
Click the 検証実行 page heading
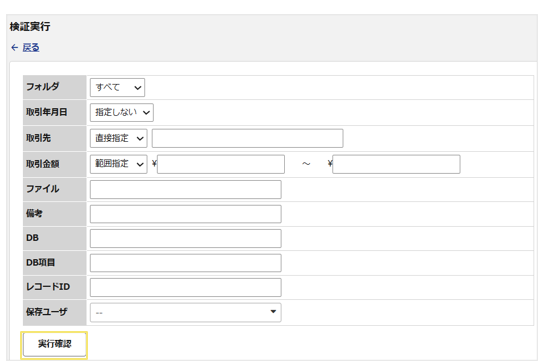30,27
